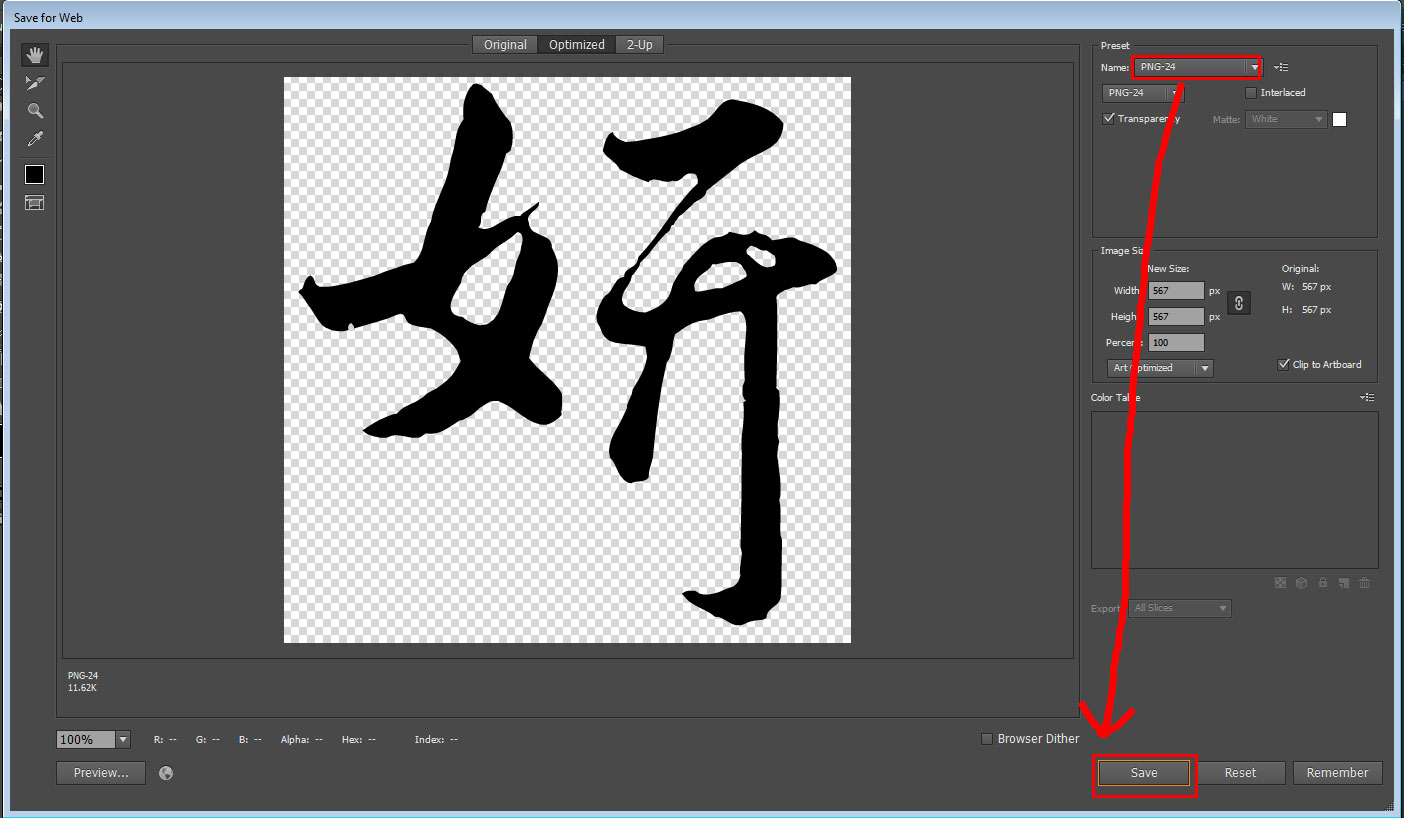The height and width of the screenshot is (818, 1404).
Task: Switch to the 2-Up tab
Action: pyautogui.click(x=640, y=44)
